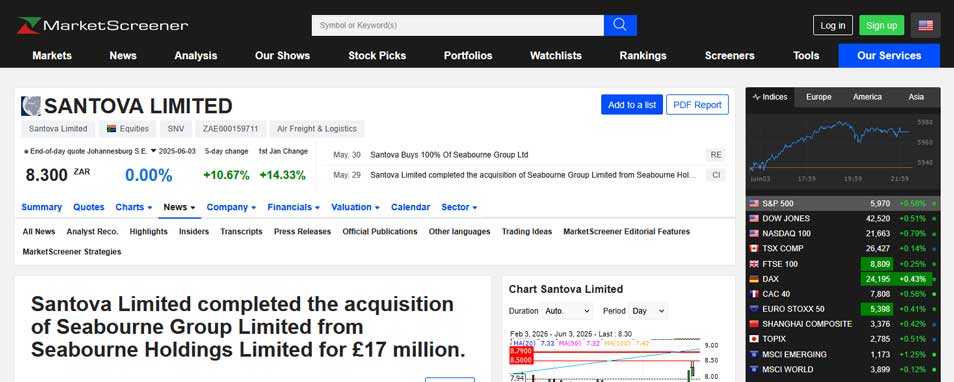Click the TOPIX Japan flag icon

pos(754,339)
